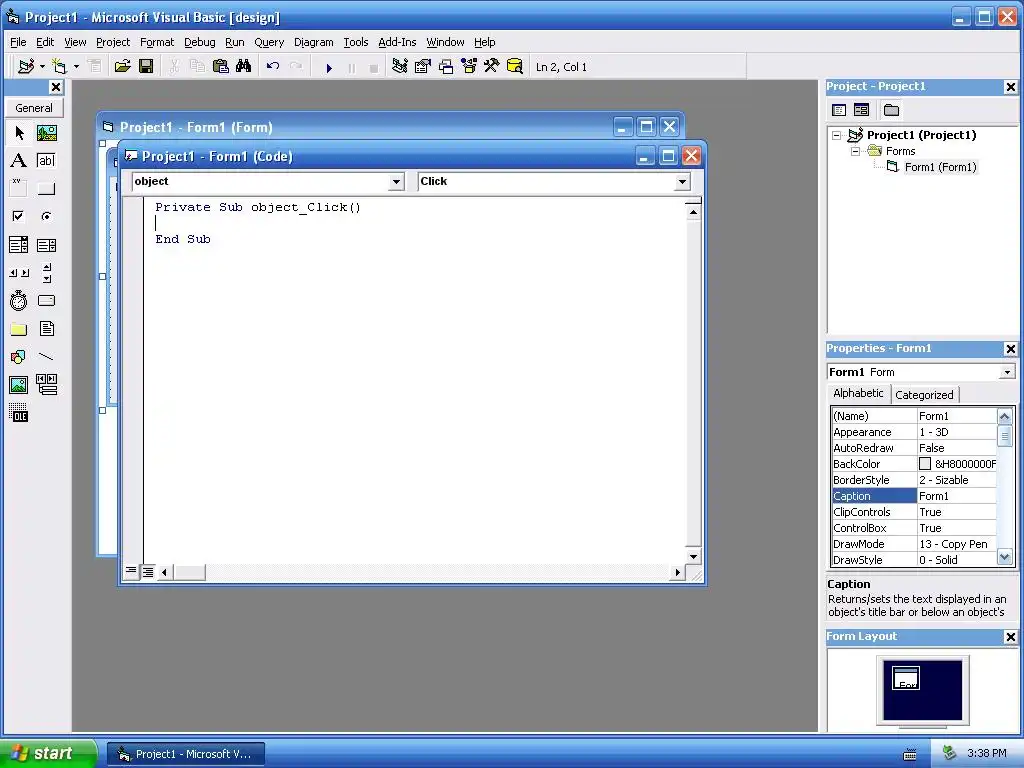Select the DirListBox folder tool
Viewport: 1024px width, 768px height.
pos(19,329)
